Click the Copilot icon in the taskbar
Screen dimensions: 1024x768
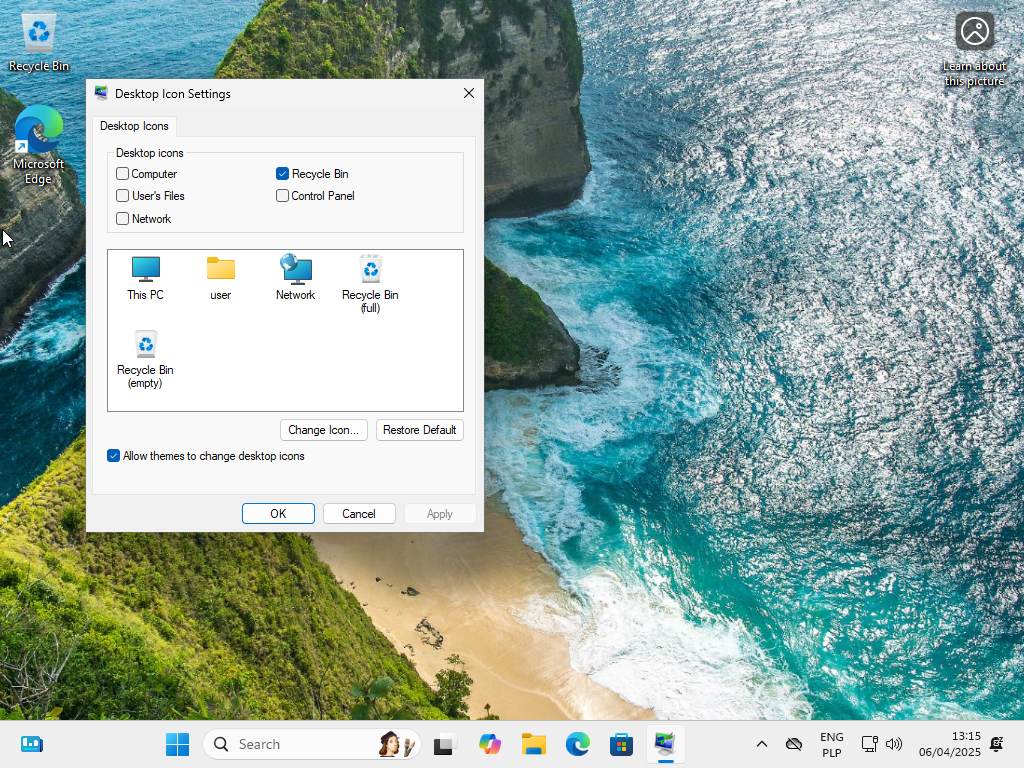coord(489,744)
